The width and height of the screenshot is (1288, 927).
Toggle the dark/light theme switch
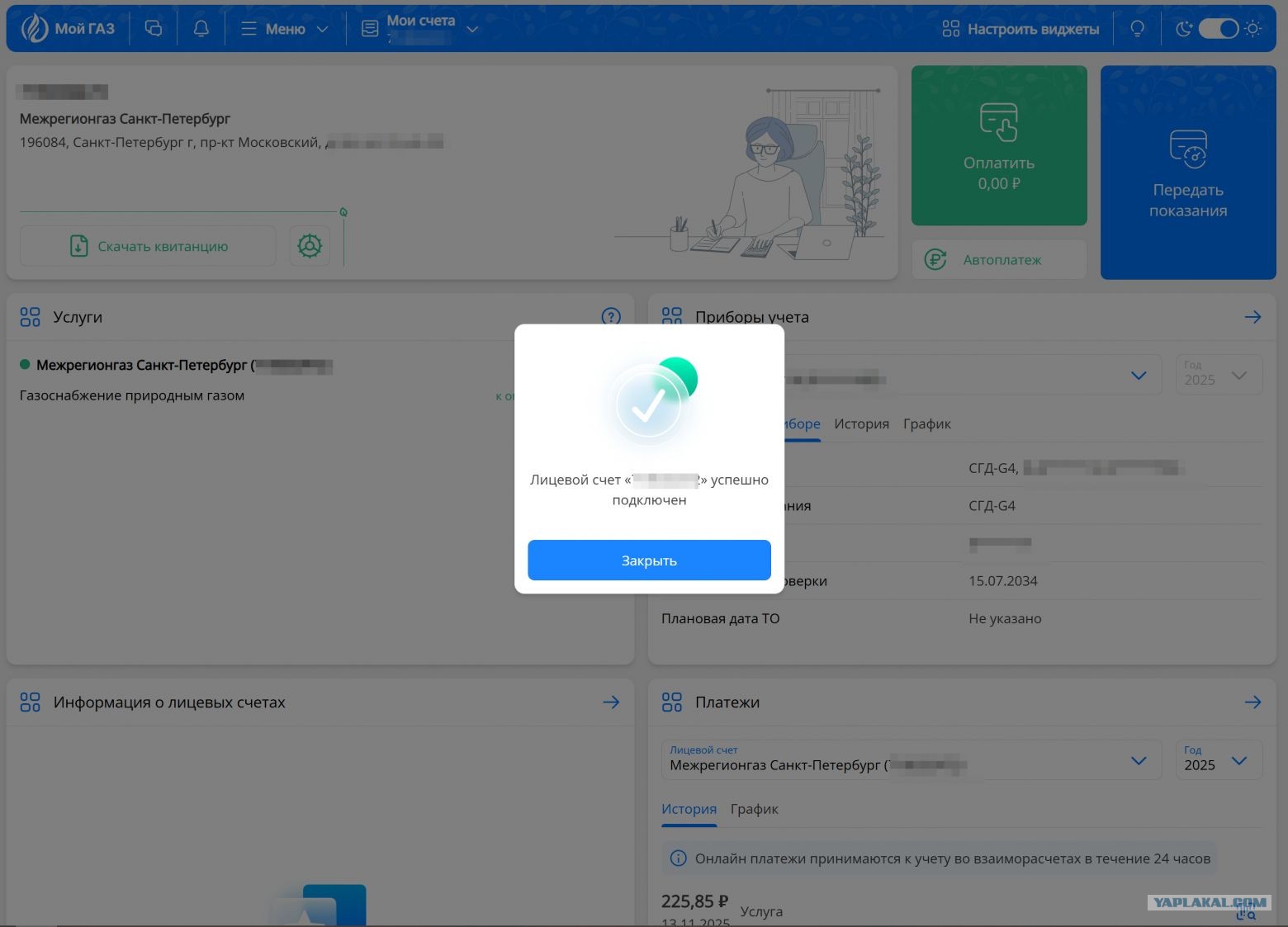[1219, 29]
